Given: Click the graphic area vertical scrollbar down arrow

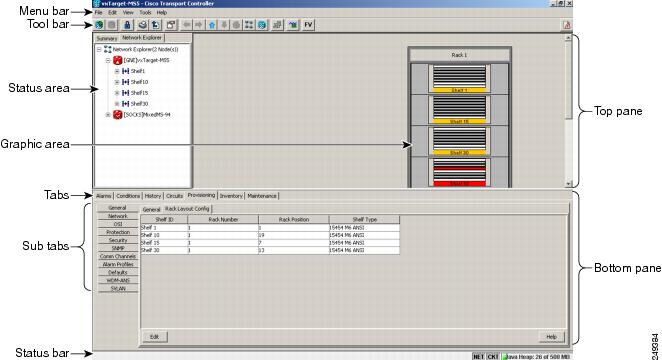Looking at the screenshot, I should click(568, 184).
